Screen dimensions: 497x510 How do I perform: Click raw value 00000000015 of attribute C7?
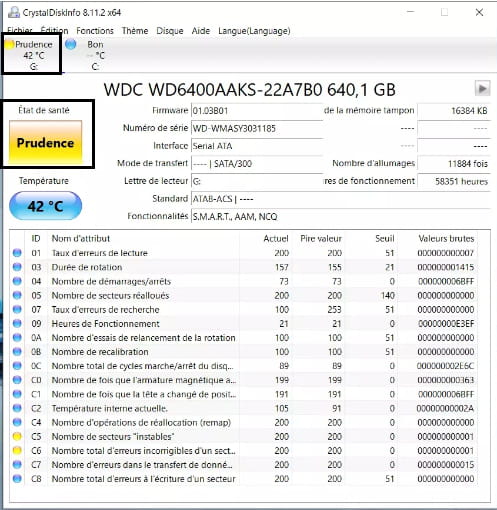pos(446,465)
